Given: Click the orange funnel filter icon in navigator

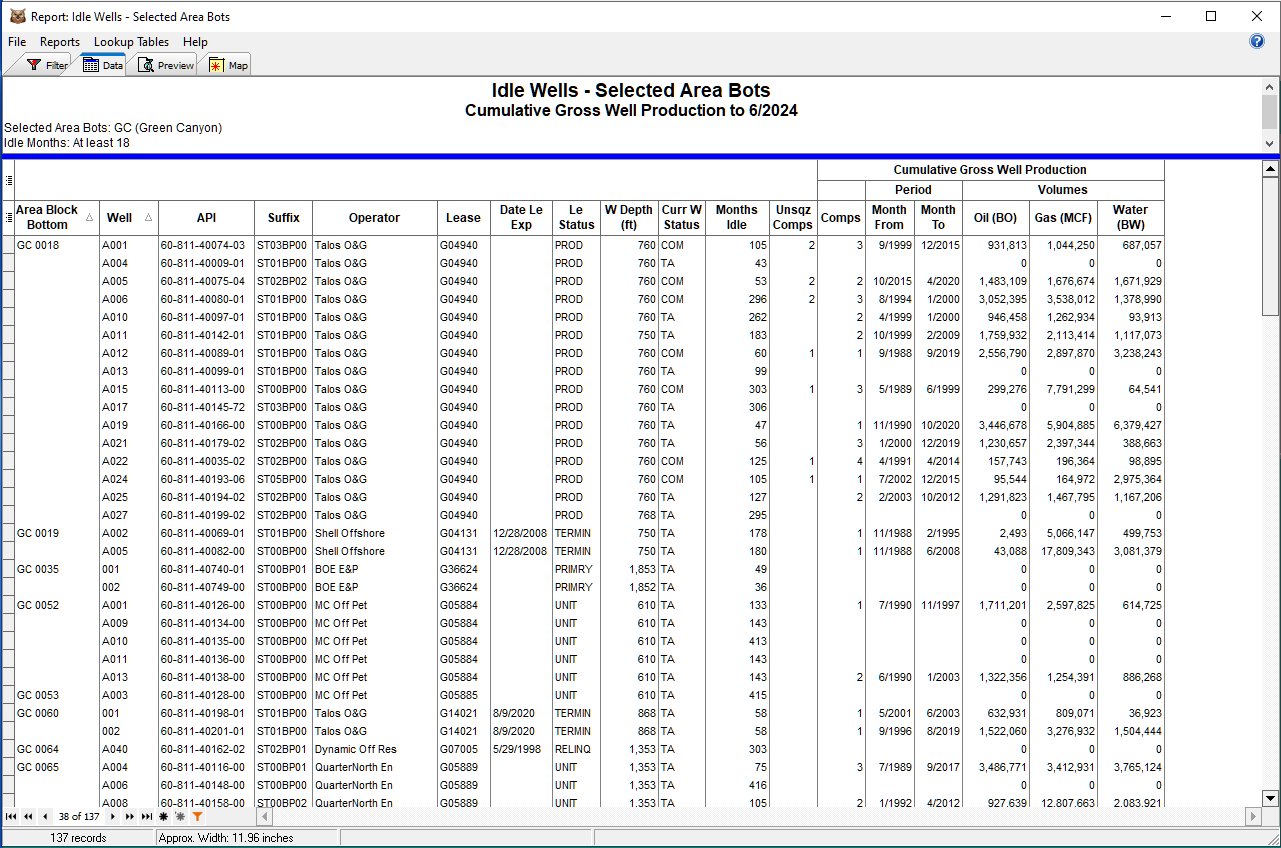Looking at the screenshot, I should tap(197, 817).
